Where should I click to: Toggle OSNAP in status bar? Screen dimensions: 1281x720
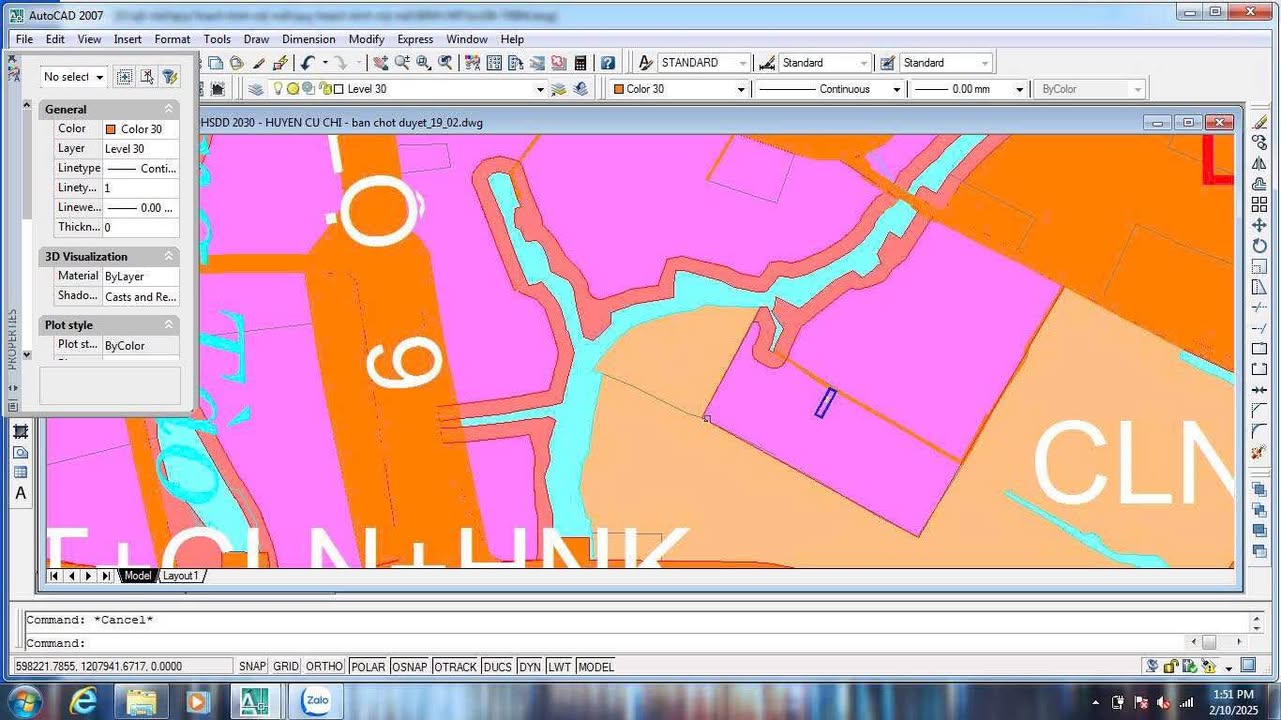[x=409, y=667]
